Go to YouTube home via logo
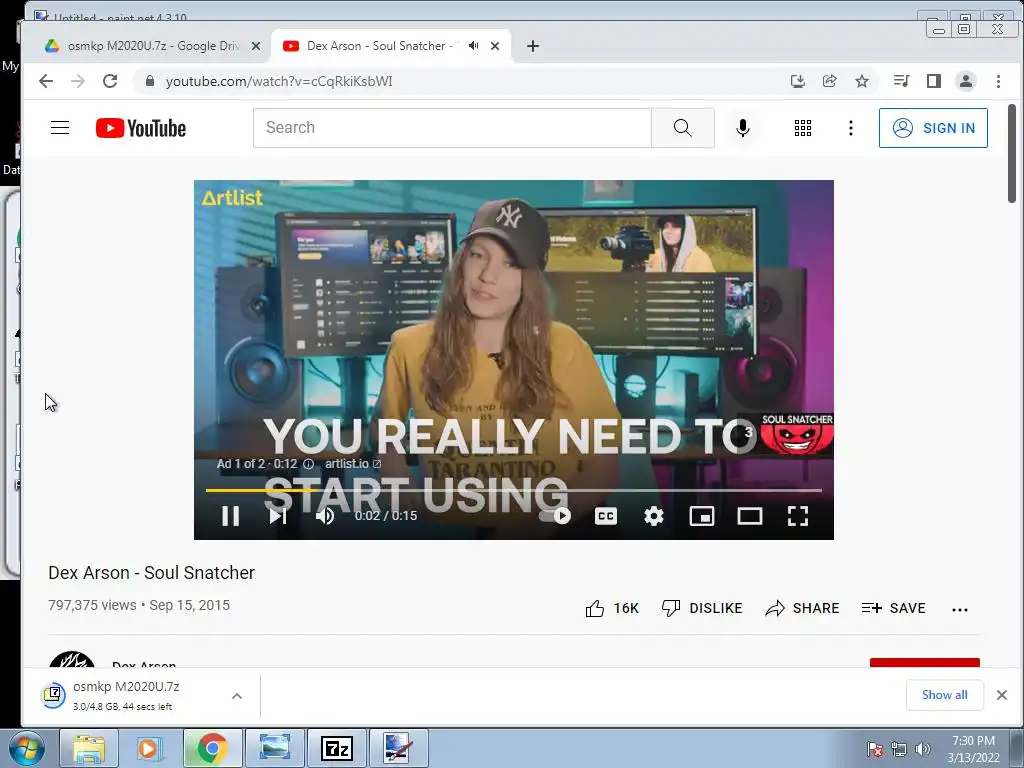The height and width of the screenshot is (768, 1024). [x=140, y=128]
